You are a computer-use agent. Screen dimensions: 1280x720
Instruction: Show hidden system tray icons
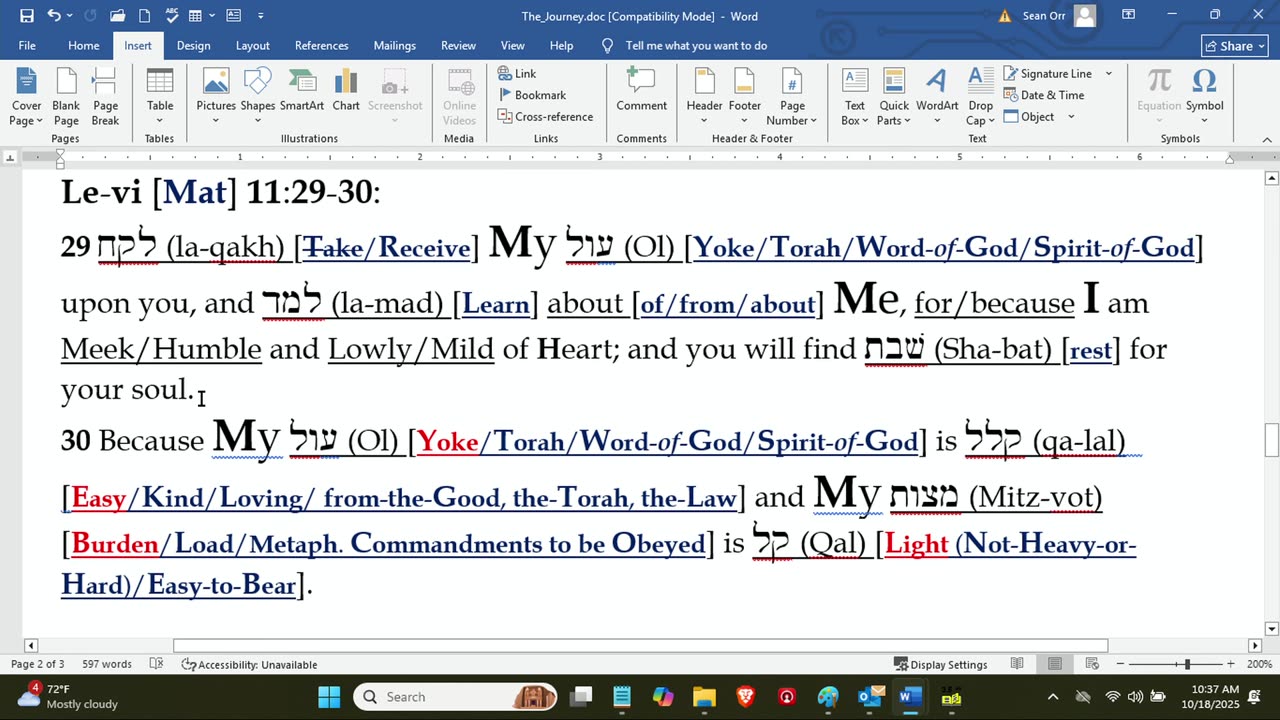[x=1052, y=697]
